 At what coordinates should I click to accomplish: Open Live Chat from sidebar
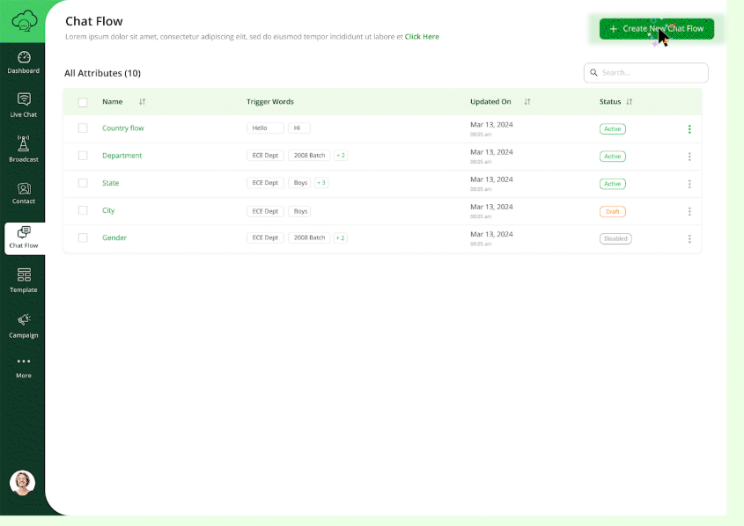pos(24,105)
